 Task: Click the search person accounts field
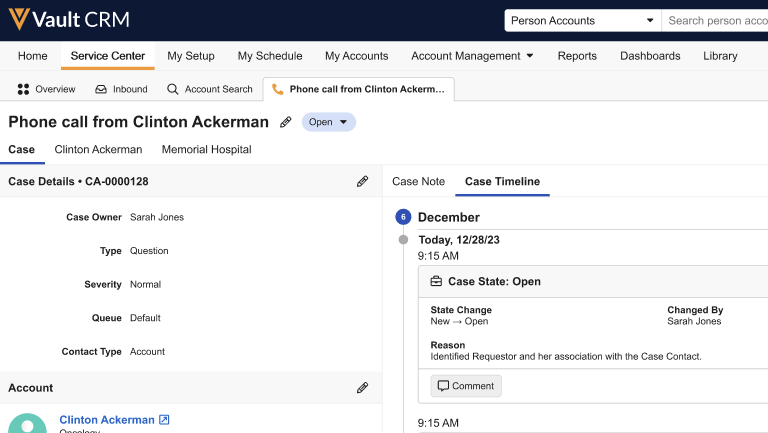click(x=716, y=20)
